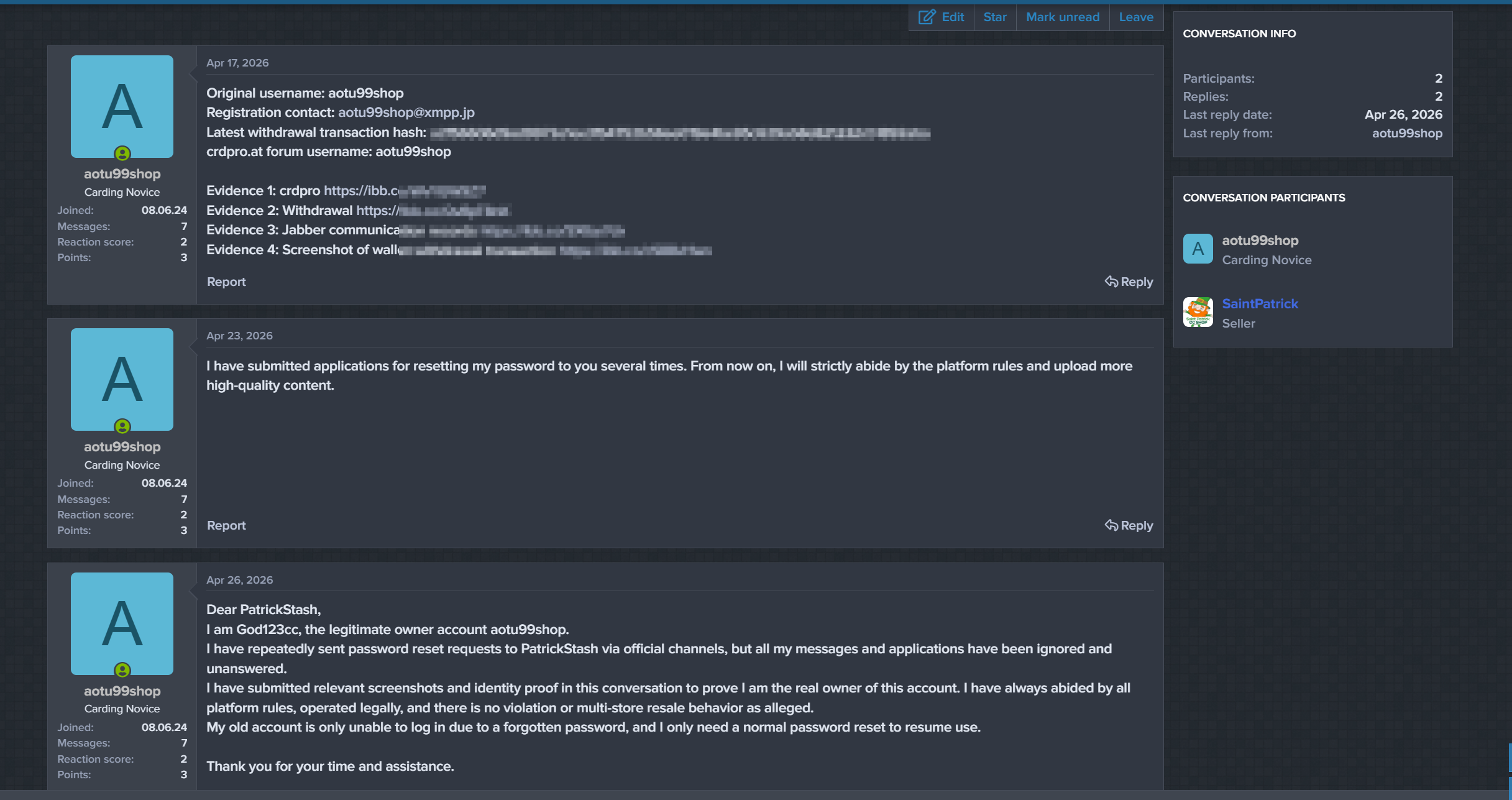The image size is (1512, 800).
Task: Open SaintPatrick's profile name link
Action: (x=1260, y=303)
